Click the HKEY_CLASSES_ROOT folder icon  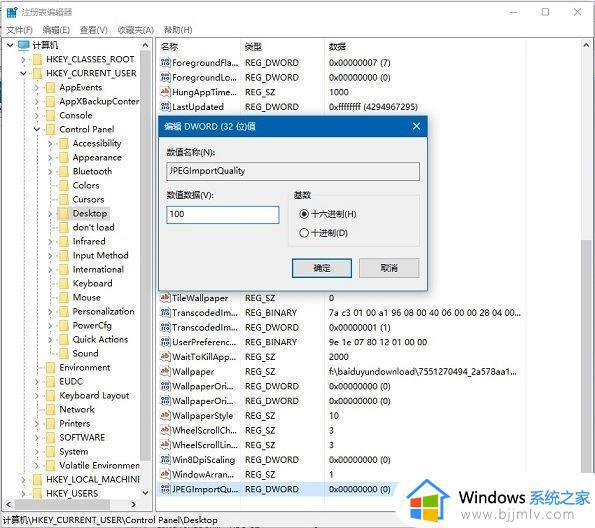[37, 60]
